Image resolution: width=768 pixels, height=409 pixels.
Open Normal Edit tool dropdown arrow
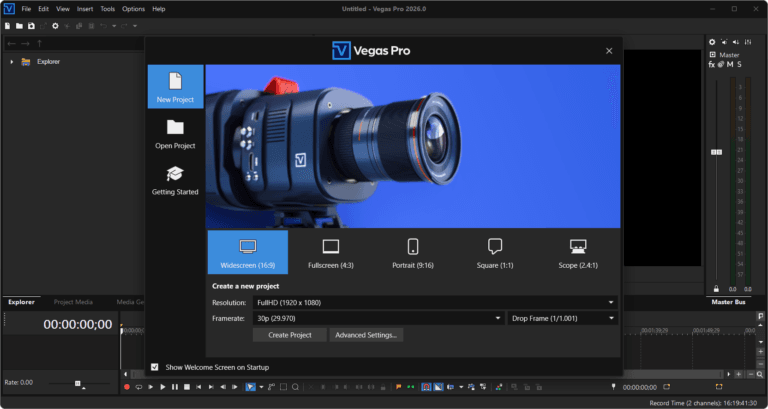pyautogui.click(x=261, y=387)
